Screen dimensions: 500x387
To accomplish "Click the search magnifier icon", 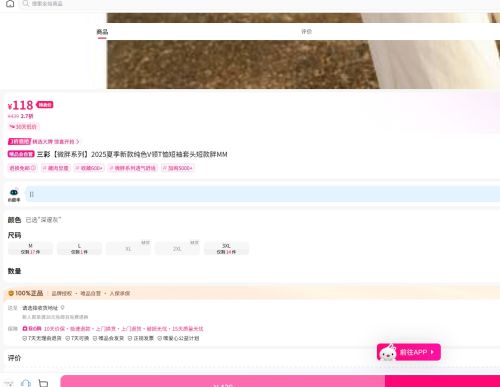I will point(26,3).
